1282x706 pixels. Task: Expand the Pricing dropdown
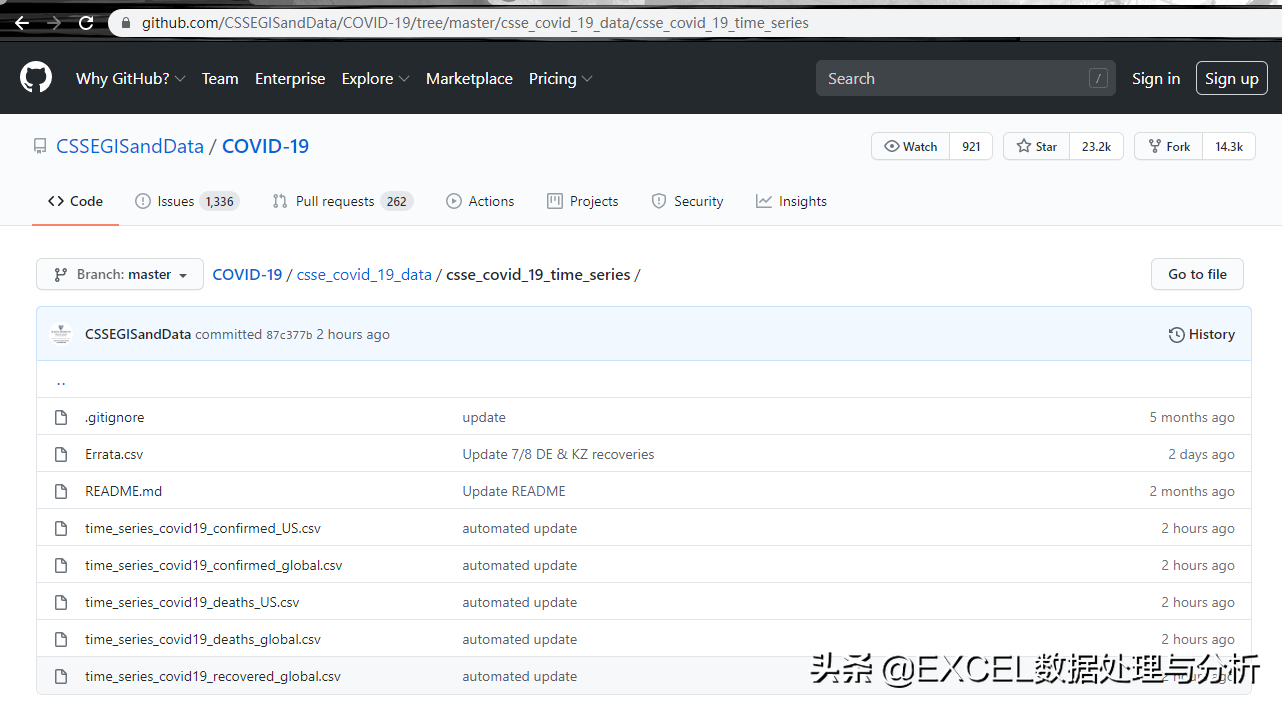[x=561, y=79]
